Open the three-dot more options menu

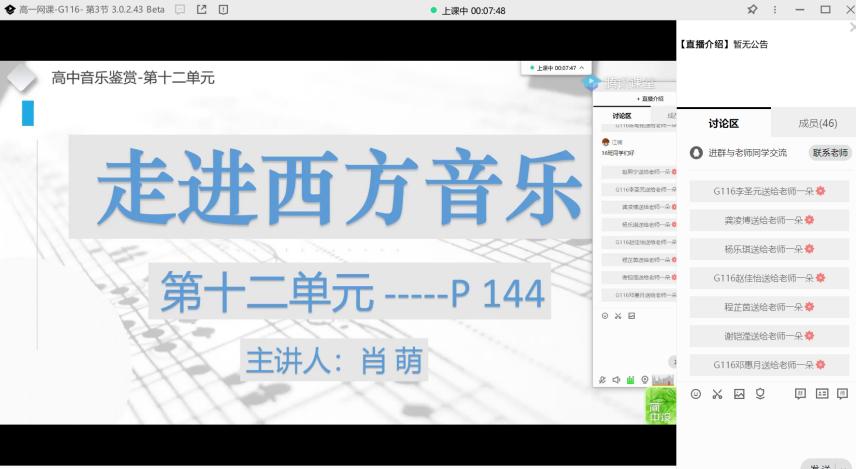pos(776,10)
